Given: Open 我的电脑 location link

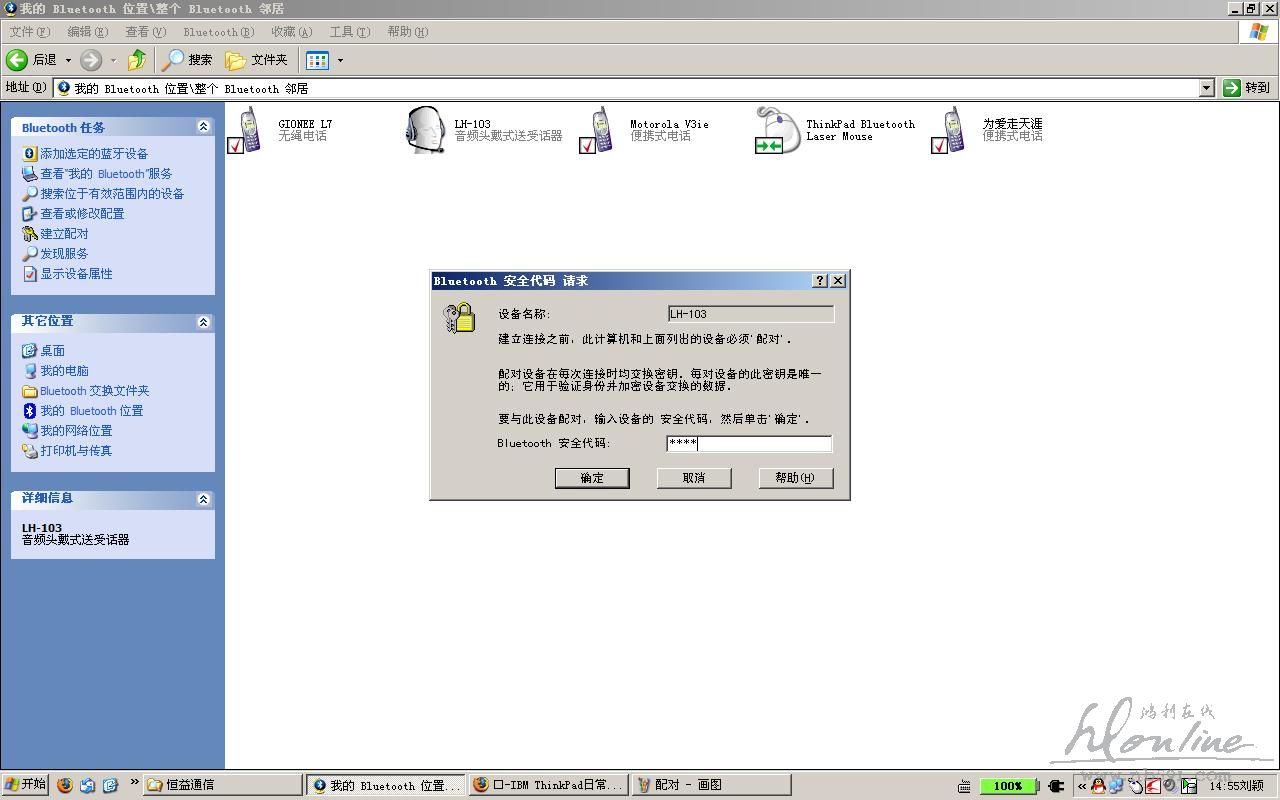Looking at the screenshot, I should click(64, 371).
